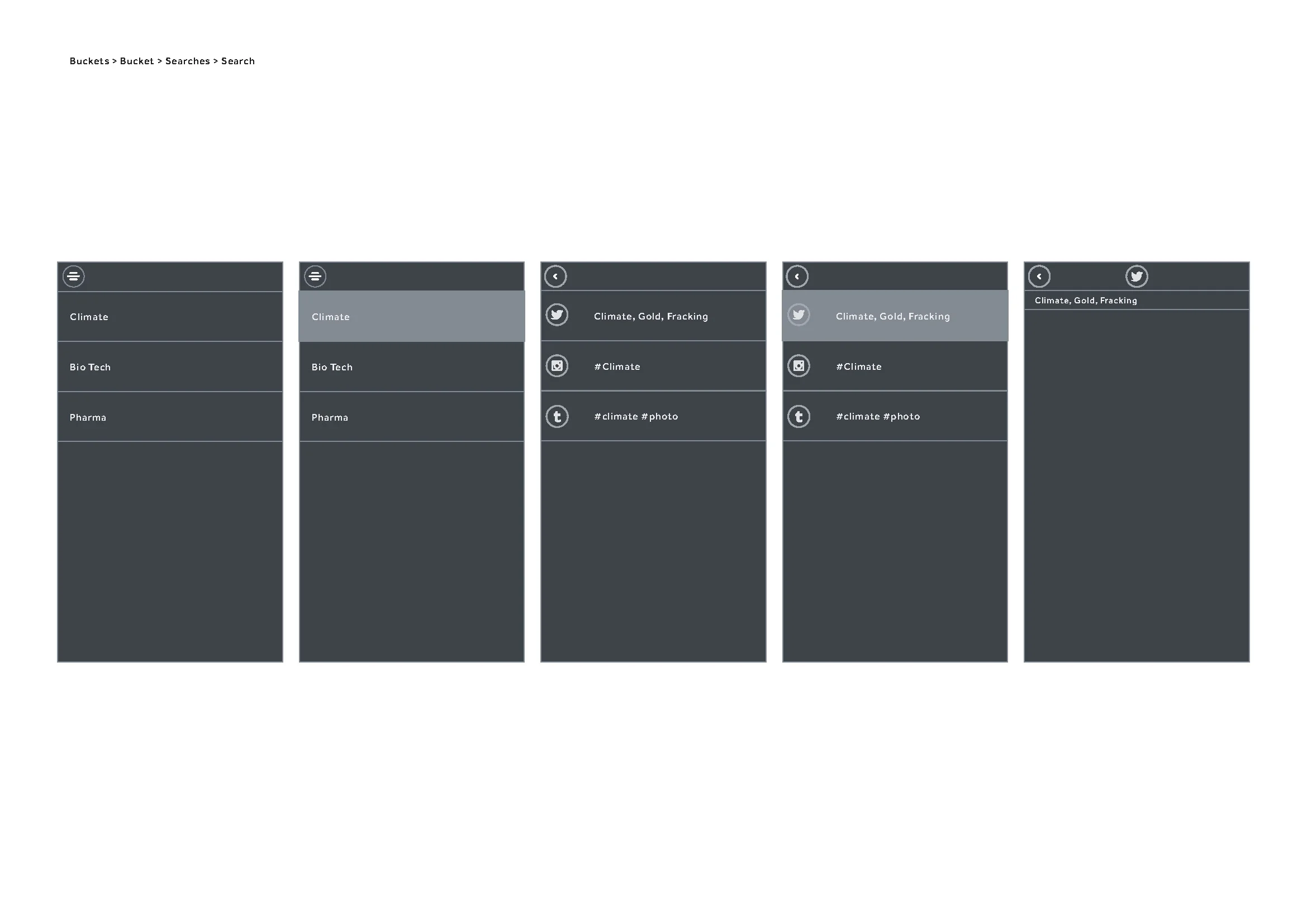
Task: Click back arrow in last panel header
Action: click(x=1039, y=277)
